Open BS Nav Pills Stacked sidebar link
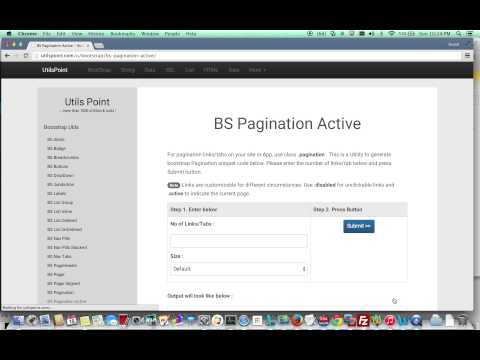This screenshot has height=360, width=480. click(x=67, y=247)
